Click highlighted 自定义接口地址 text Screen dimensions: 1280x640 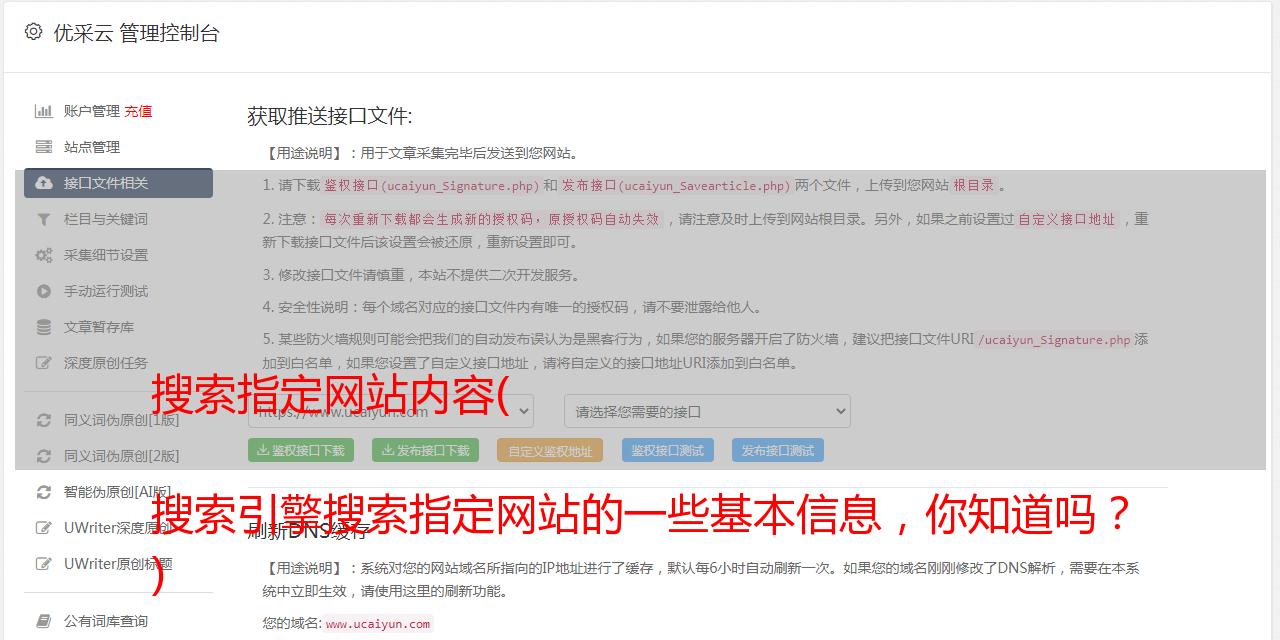(x=1067, y=219)
